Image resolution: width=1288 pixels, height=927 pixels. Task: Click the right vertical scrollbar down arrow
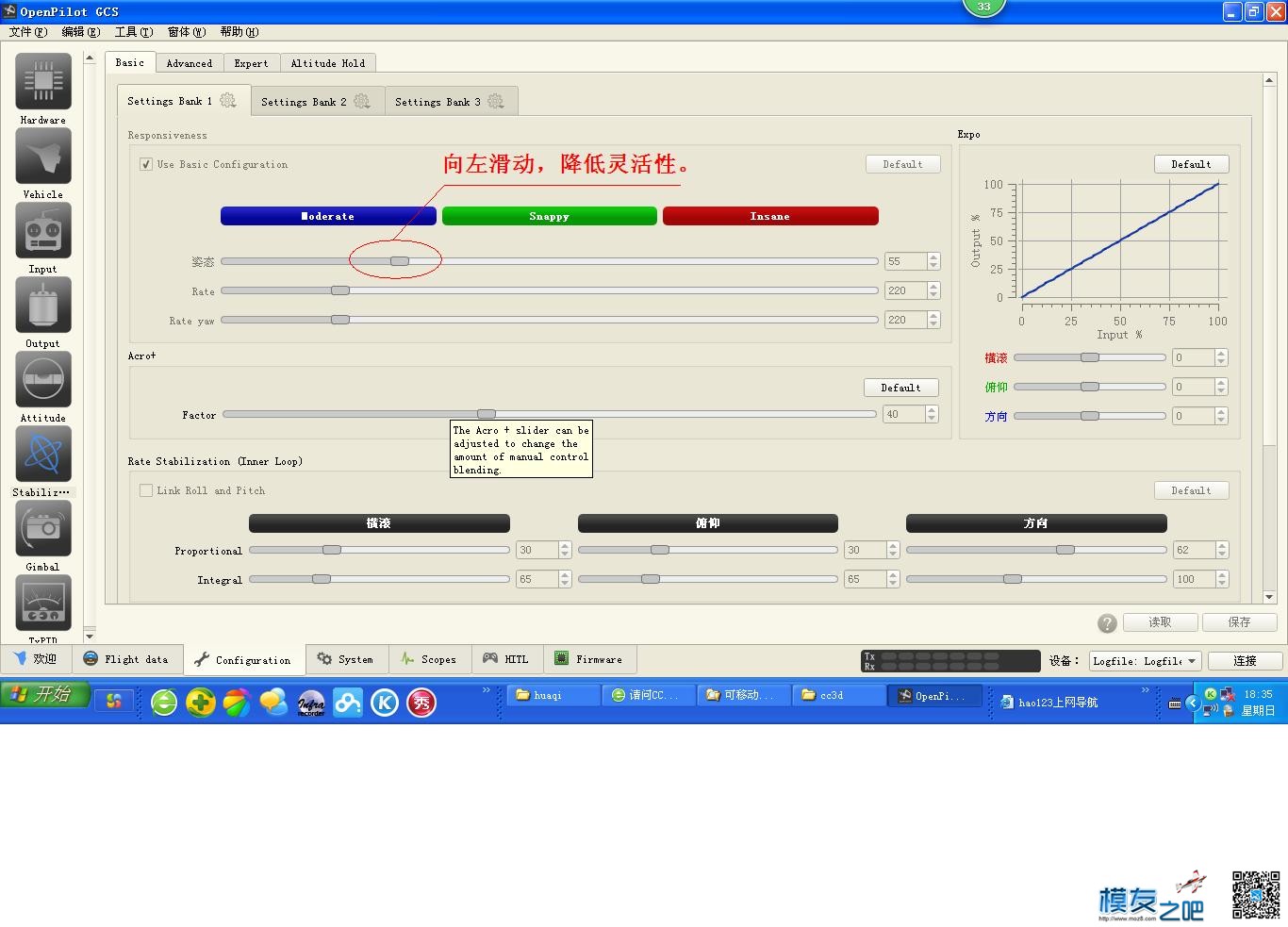click(x=1269, y=596)
